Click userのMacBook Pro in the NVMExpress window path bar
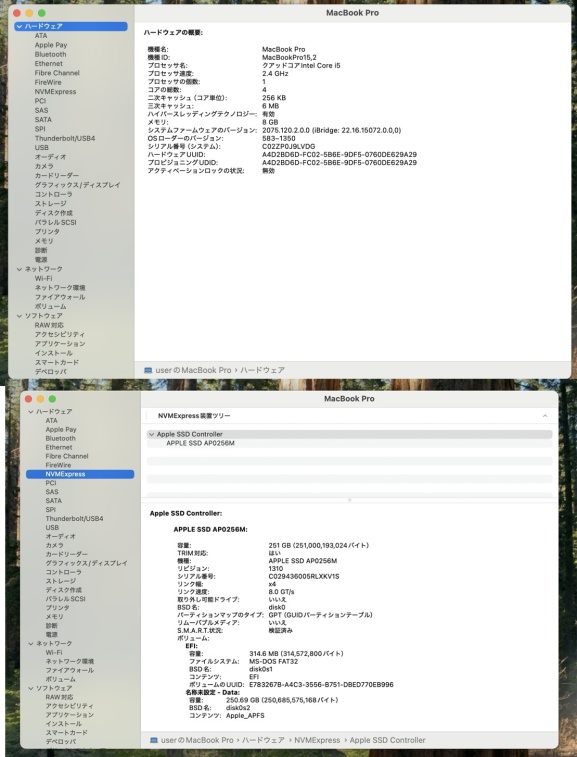 tap(197, 740)
